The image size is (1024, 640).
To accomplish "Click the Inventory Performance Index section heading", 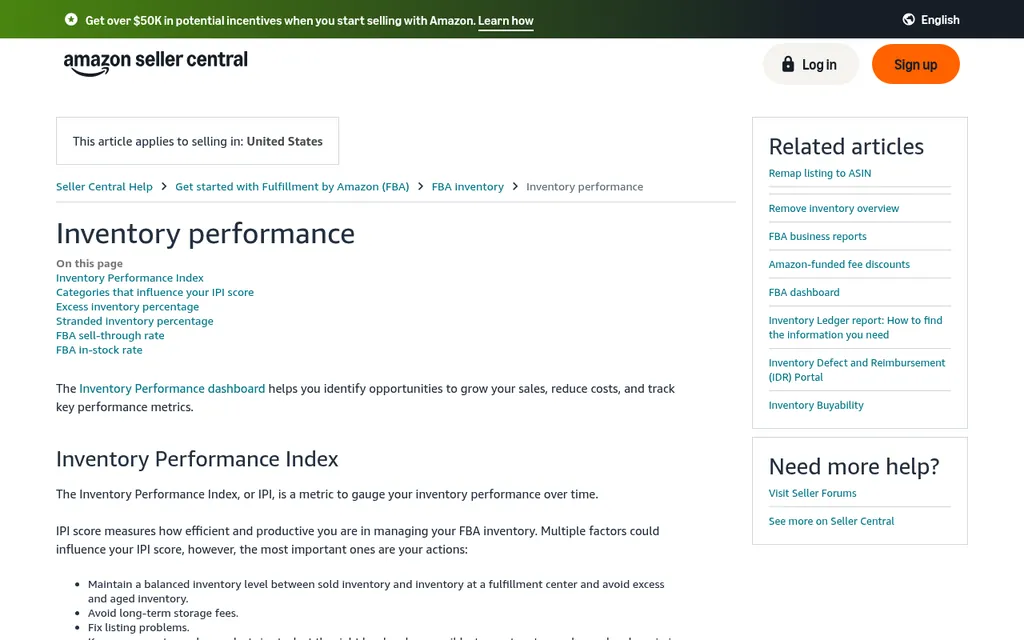I will (197, 459).
